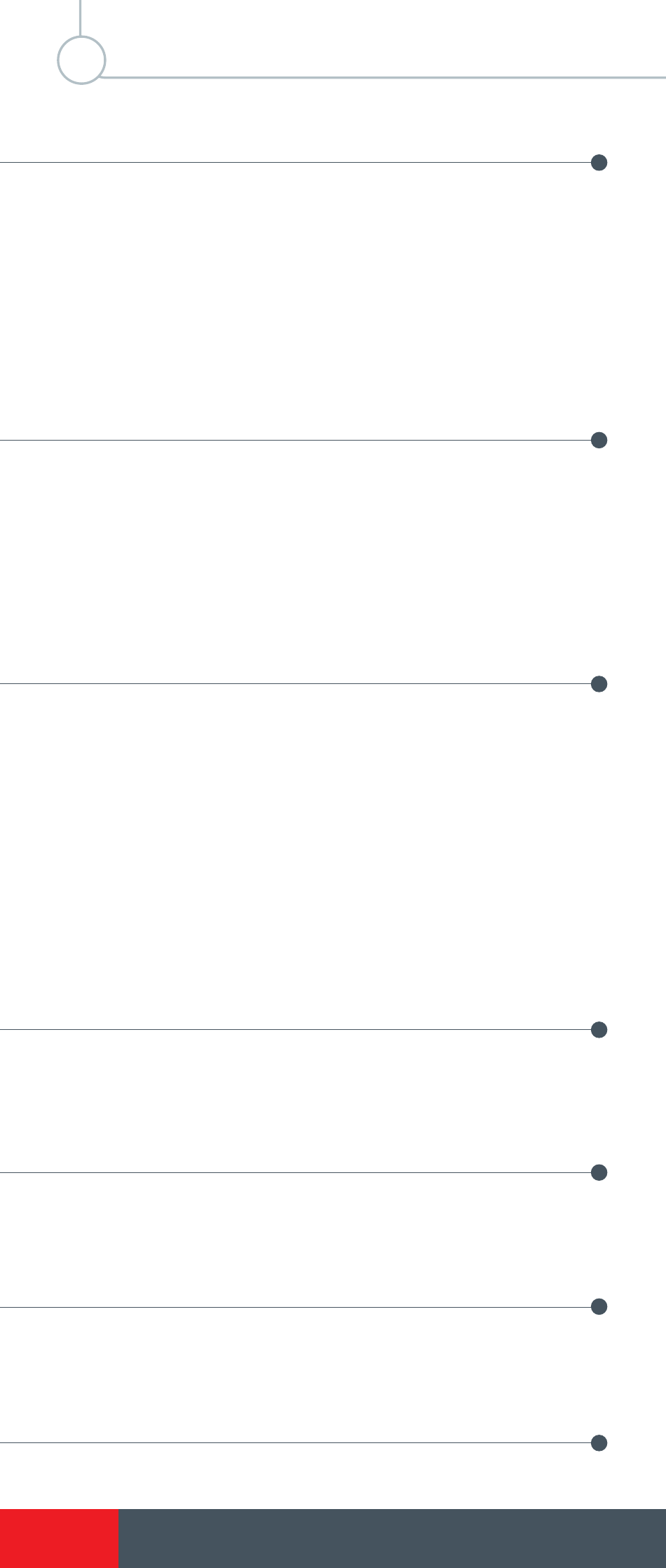
Task: Click the third thin divider line
Action: (295, 683)
